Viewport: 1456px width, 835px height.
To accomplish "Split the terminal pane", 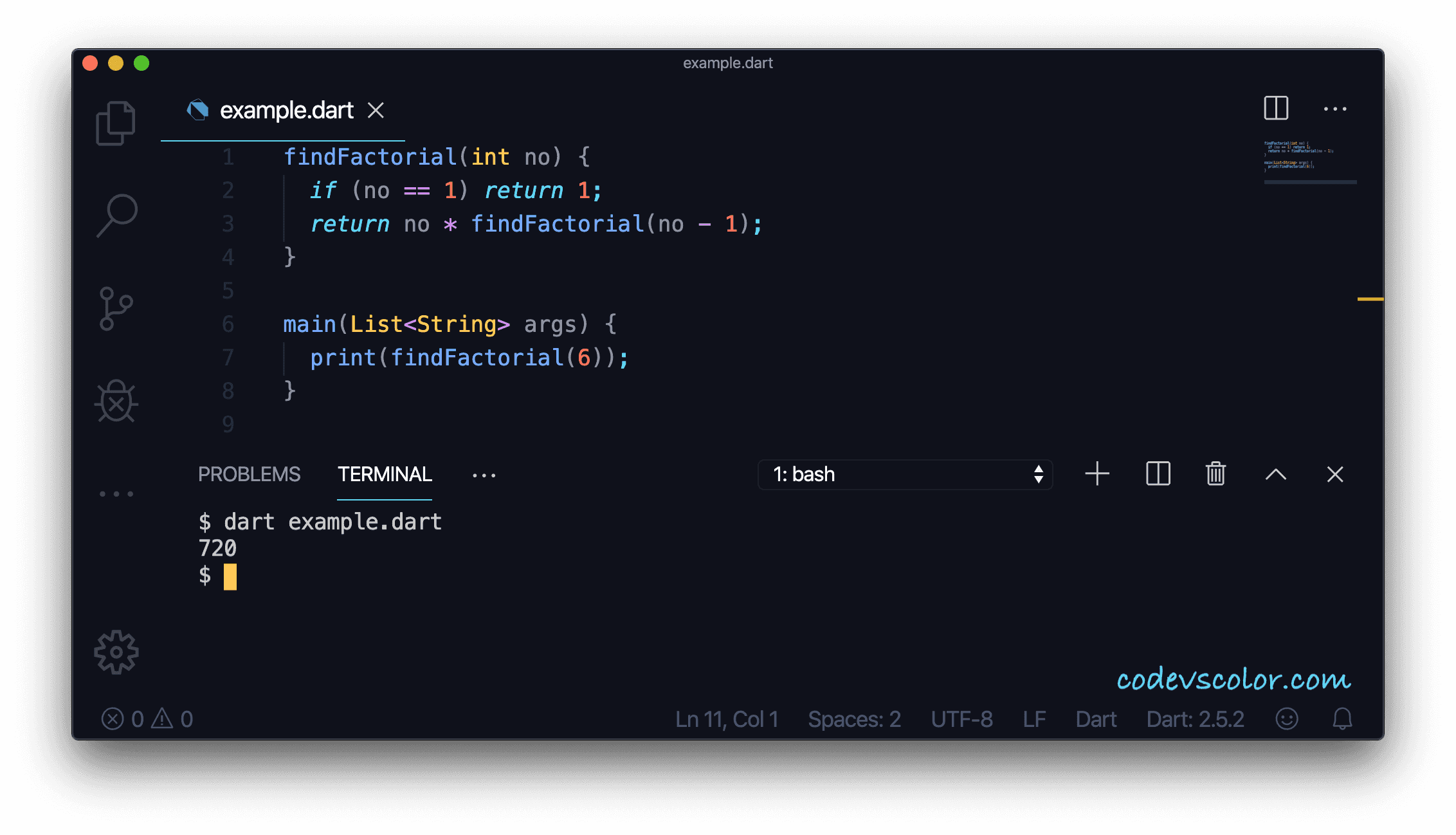I will click(1158, 474).
